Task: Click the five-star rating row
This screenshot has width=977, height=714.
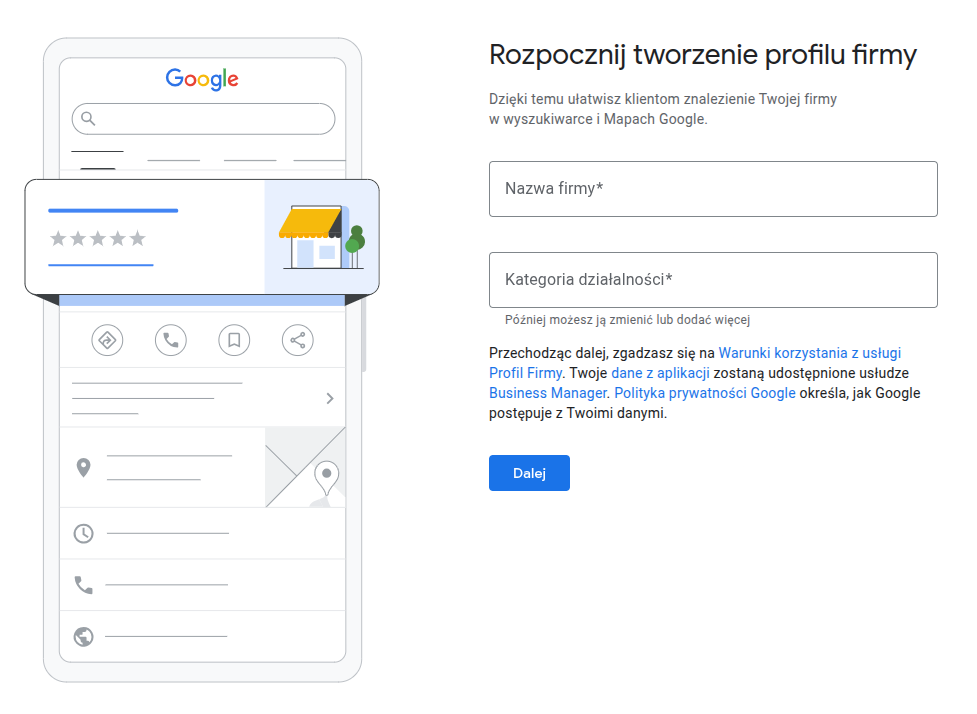Action: [x=100, y=238]
